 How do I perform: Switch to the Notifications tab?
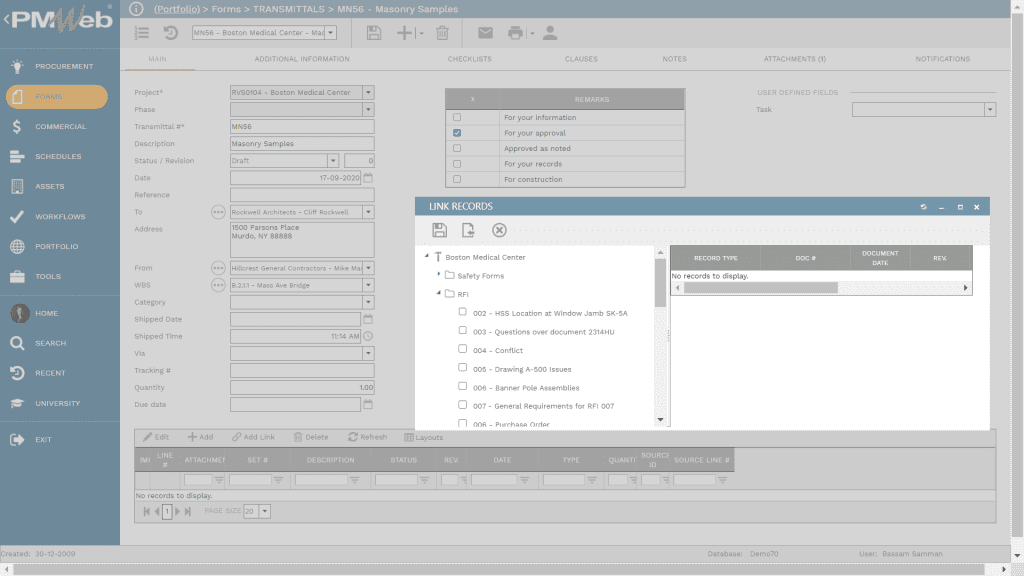[x=942, y=59]
